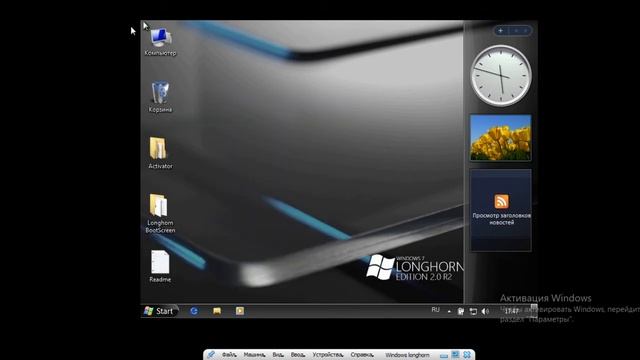This screenshot has width=640, height=360.
Task: Show hidden tray icons arrow
Action: 449,311
